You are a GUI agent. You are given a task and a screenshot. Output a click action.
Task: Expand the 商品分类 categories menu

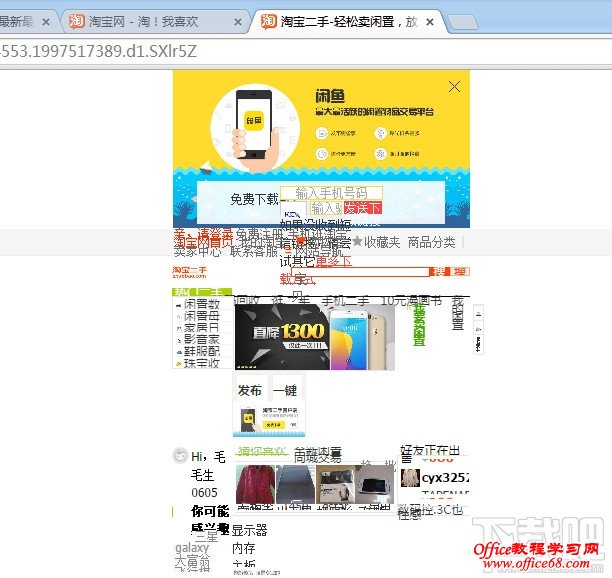[432, 242]
